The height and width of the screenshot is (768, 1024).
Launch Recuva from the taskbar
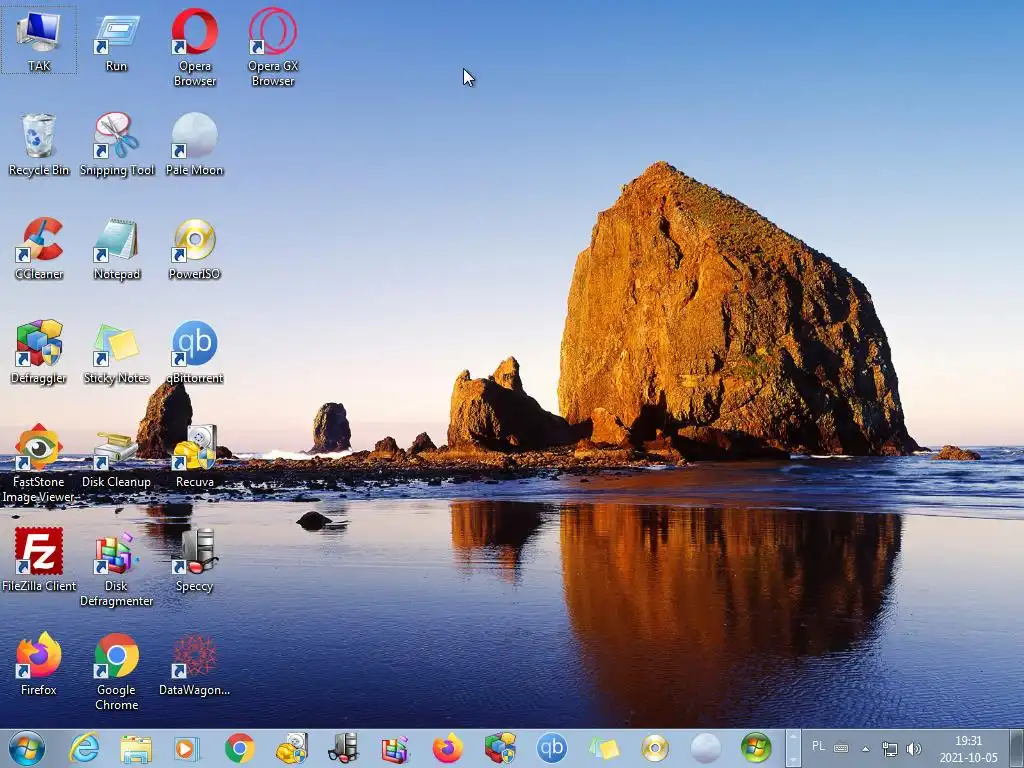pos(291,748)
